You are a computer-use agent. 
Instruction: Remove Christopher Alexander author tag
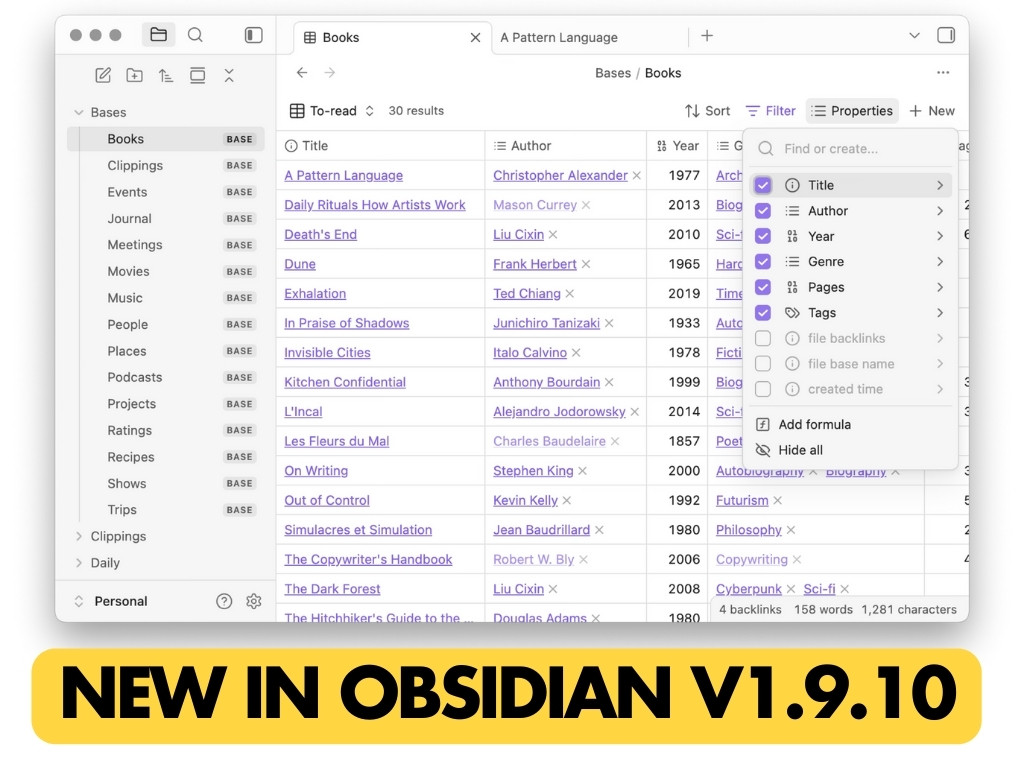[x=637, y=176]
